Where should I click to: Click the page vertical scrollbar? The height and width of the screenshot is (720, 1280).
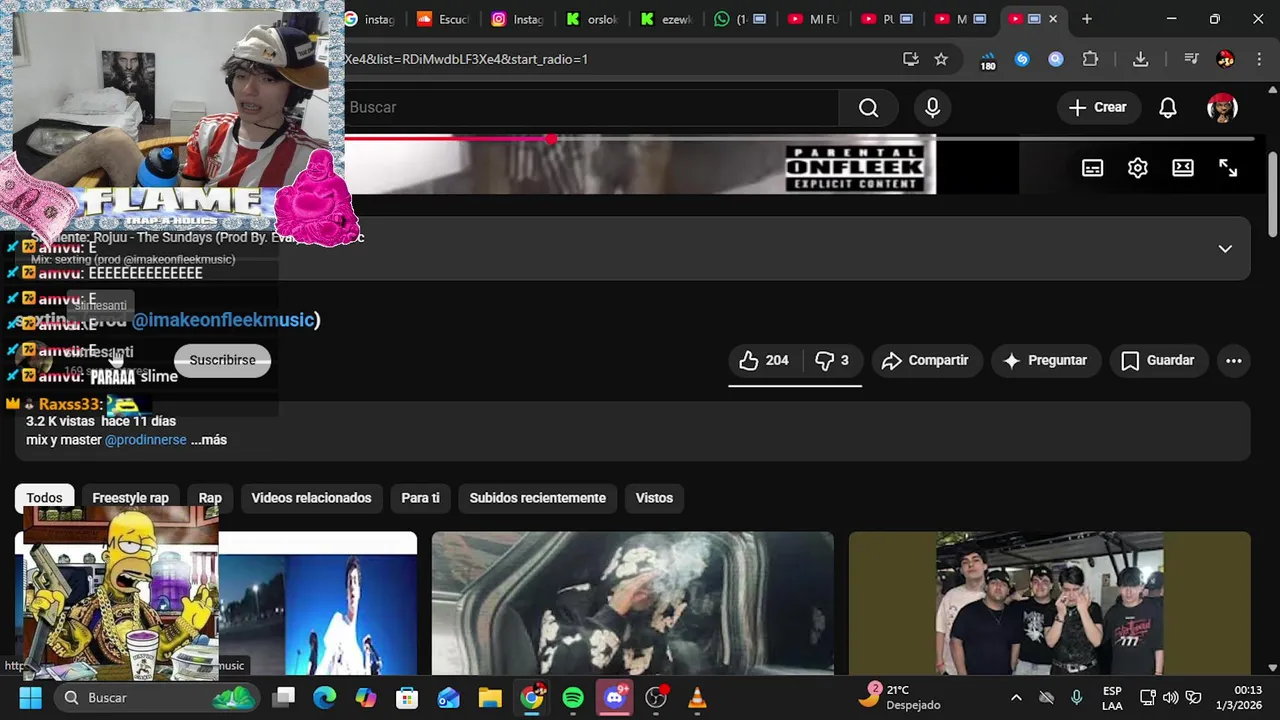point(1273,195)
